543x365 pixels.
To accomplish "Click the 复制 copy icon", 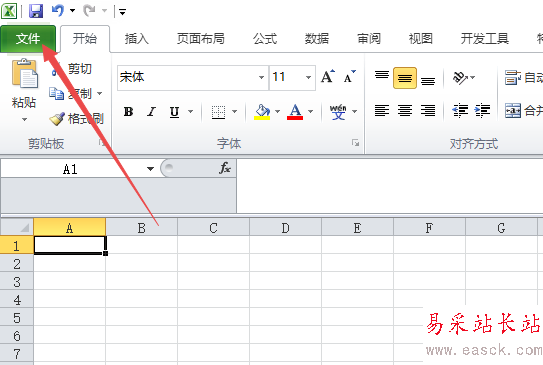I will (x=56, y=93).
